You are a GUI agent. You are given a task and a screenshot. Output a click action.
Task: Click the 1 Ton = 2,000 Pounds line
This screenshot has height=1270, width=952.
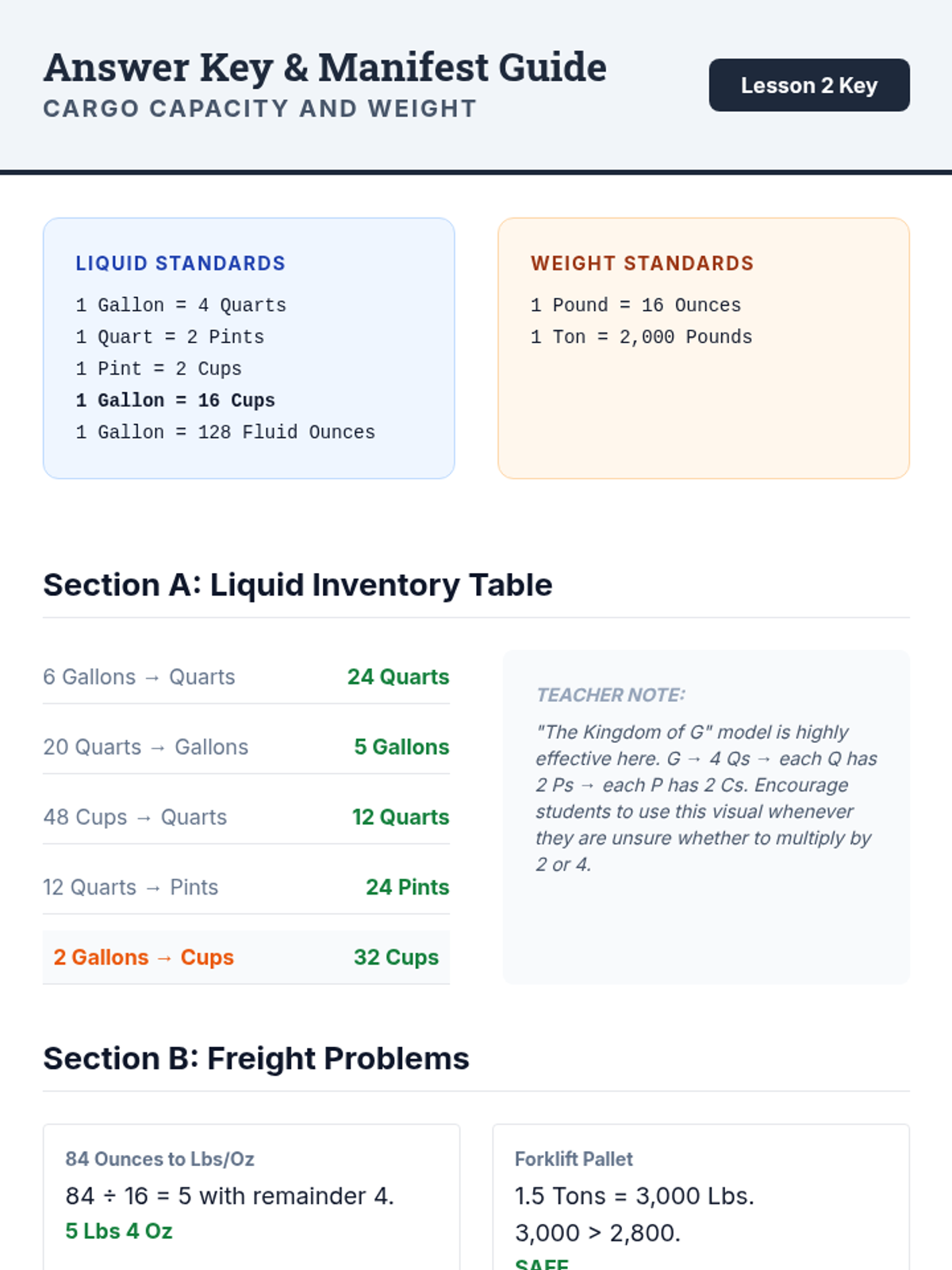coord(641,337)
